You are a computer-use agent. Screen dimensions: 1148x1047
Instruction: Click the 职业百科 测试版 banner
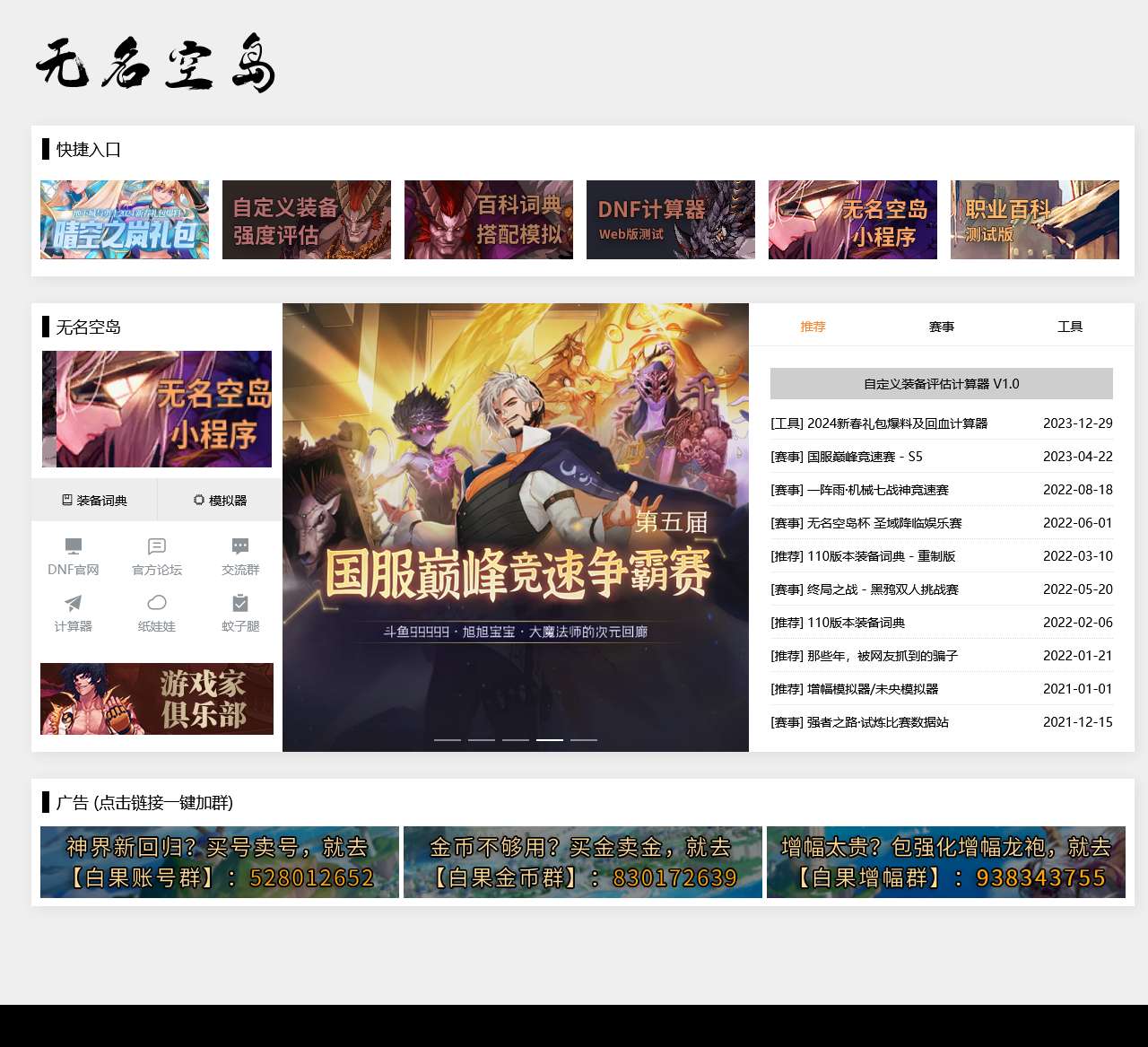tap(1035, 220)
